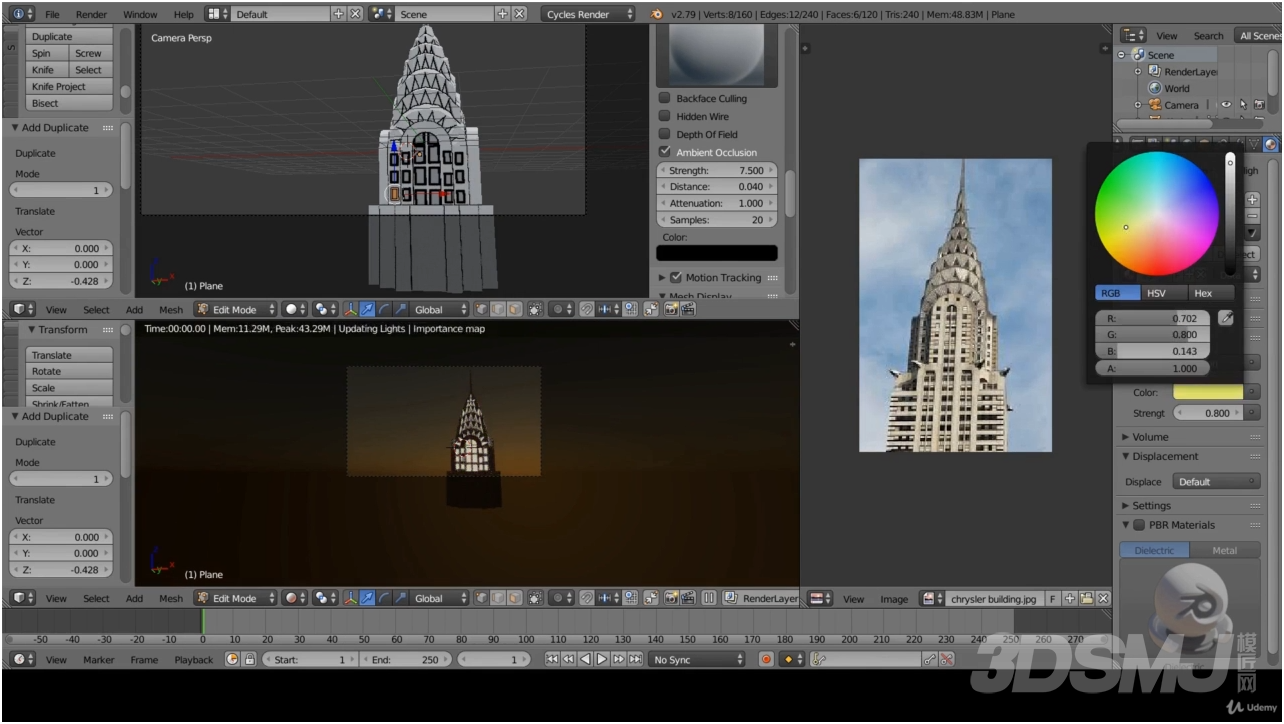Viewport: 1284px width, 724px height.
Task: Click the Spin tool button
Action: (x=41, y=53)
